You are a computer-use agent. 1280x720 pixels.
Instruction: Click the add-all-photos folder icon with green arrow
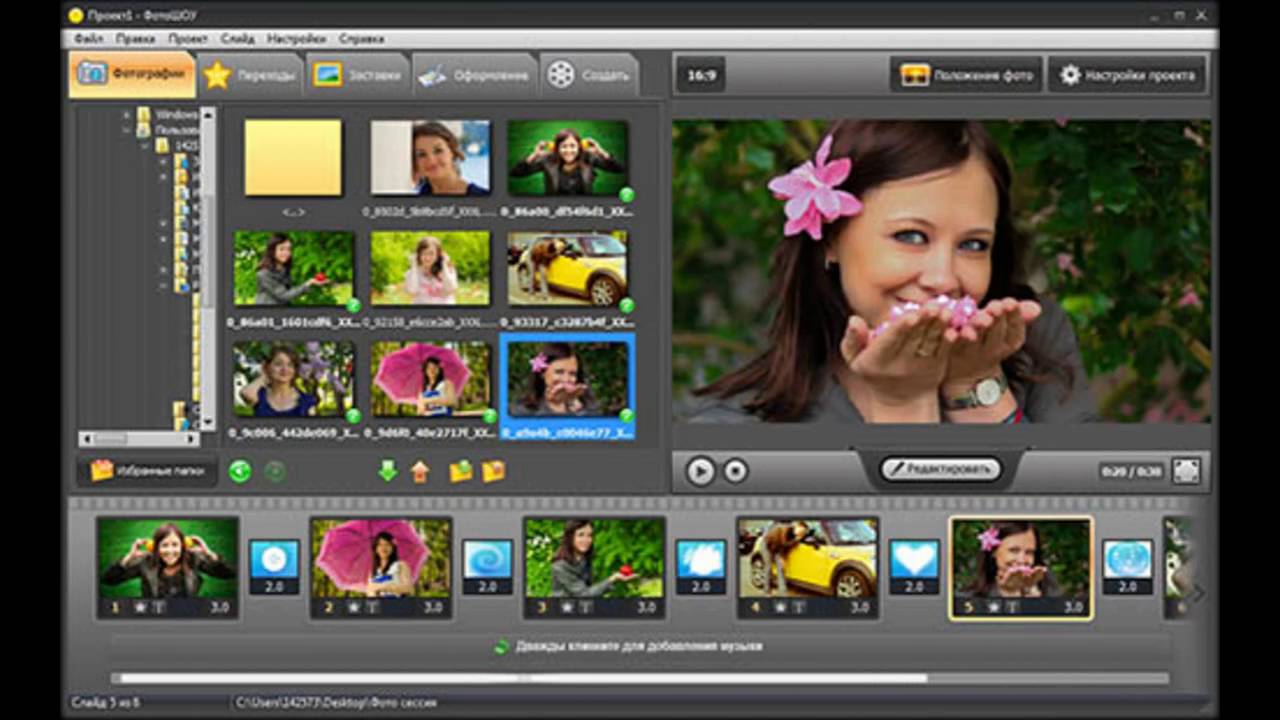point(460,471)
